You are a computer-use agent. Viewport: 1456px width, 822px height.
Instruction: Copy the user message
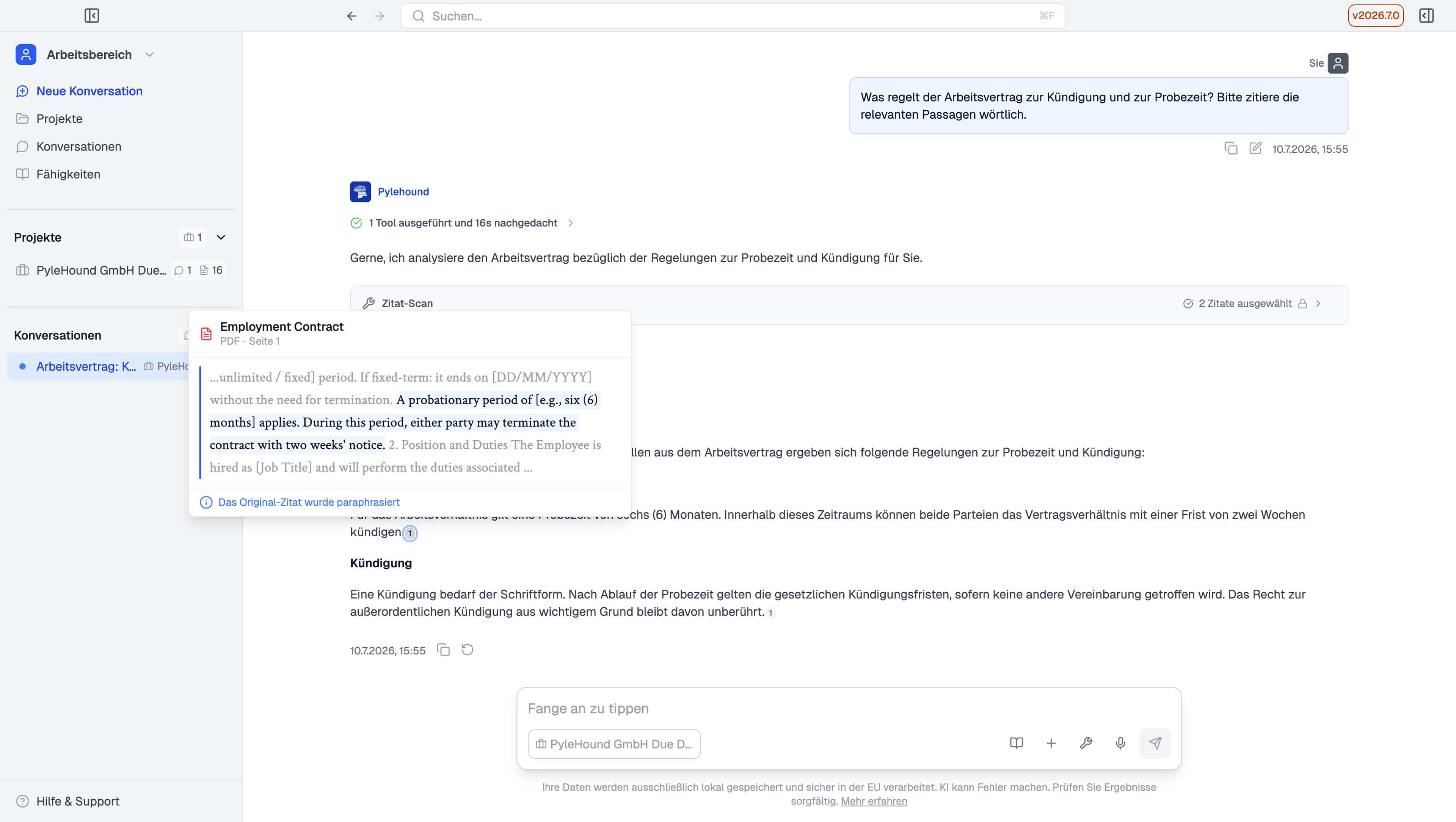click(1230, 149)
